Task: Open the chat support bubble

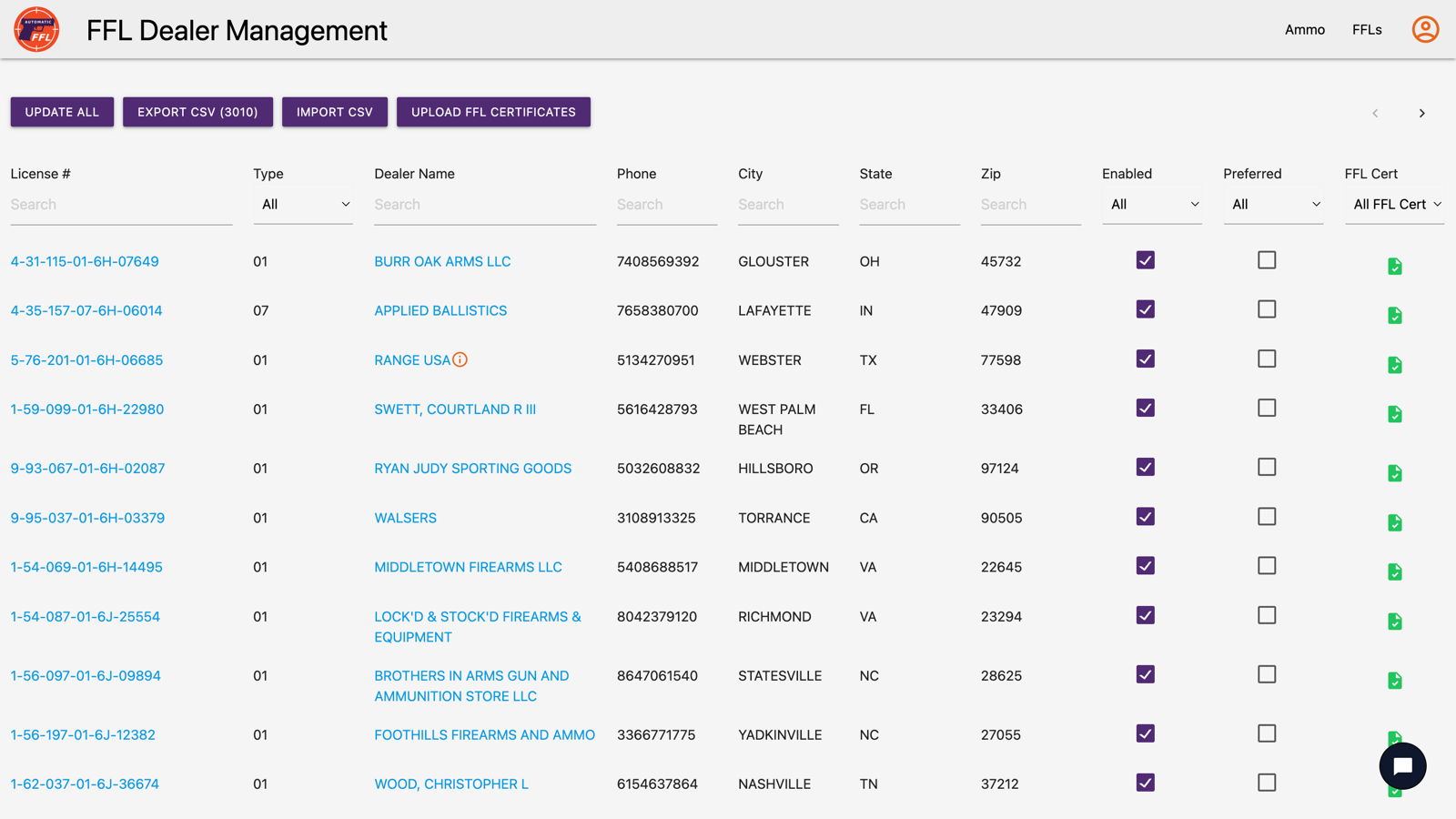Action: (x=1402, y=766)
